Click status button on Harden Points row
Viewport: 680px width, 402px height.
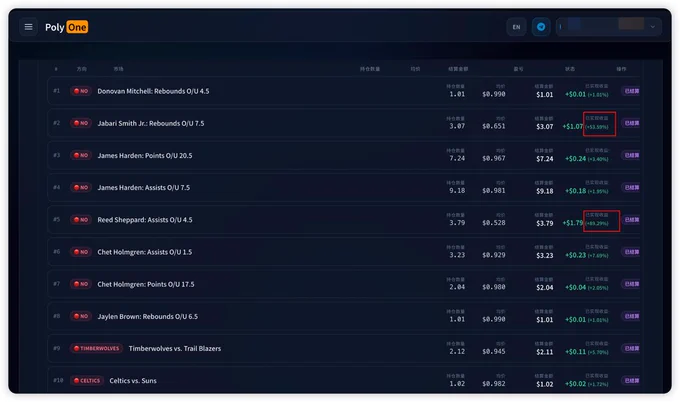[x=631, y=155]
